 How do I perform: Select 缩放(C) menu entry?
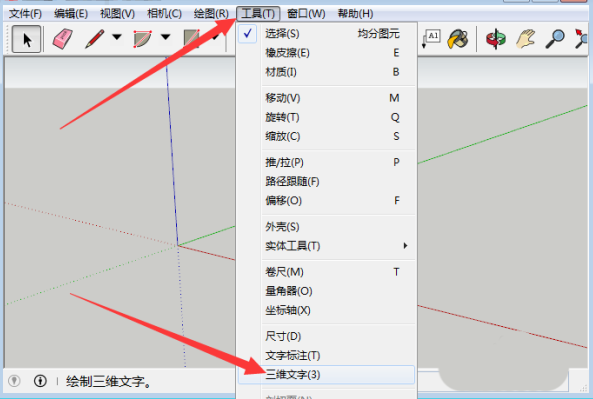click(x=326, y=136)
